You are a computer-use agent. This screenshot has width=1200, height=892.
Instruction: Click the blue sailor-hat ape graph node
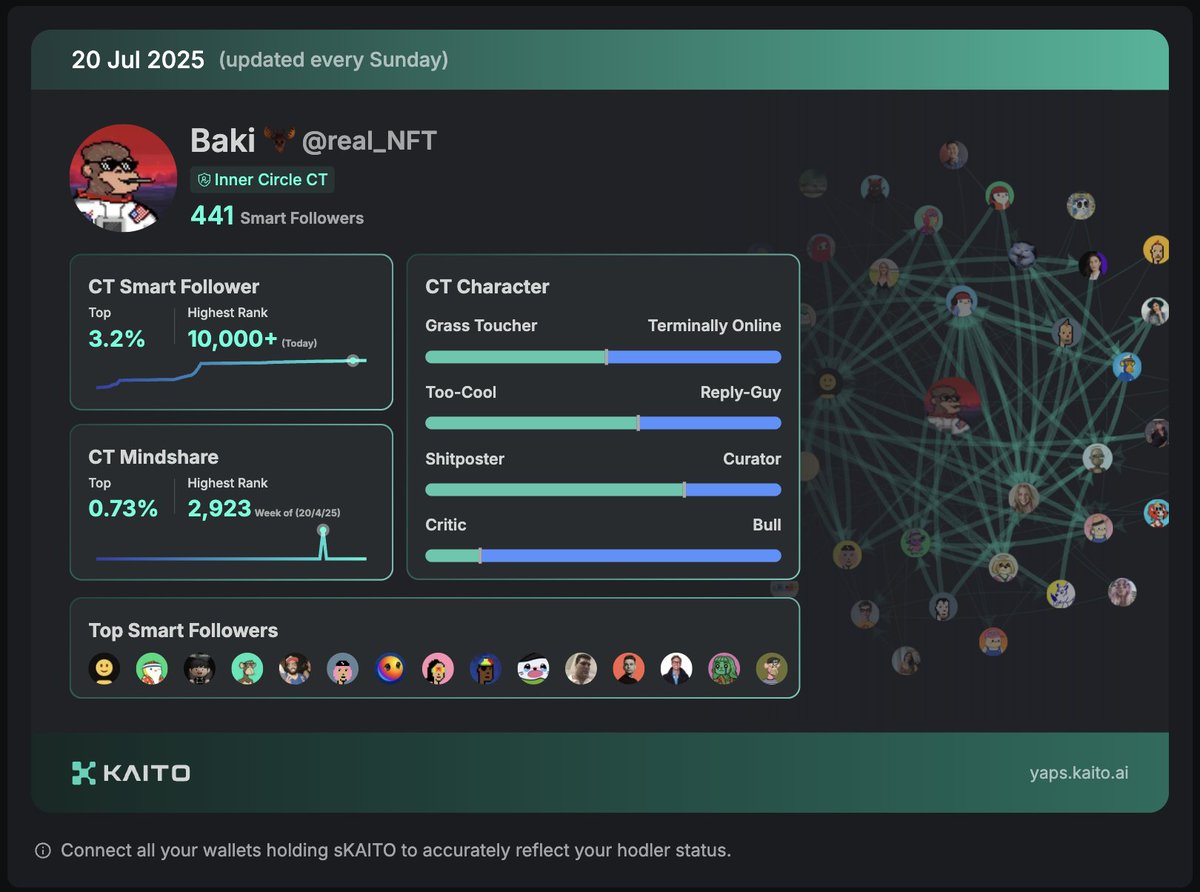pyautogui.click(x=1127, y=366)
